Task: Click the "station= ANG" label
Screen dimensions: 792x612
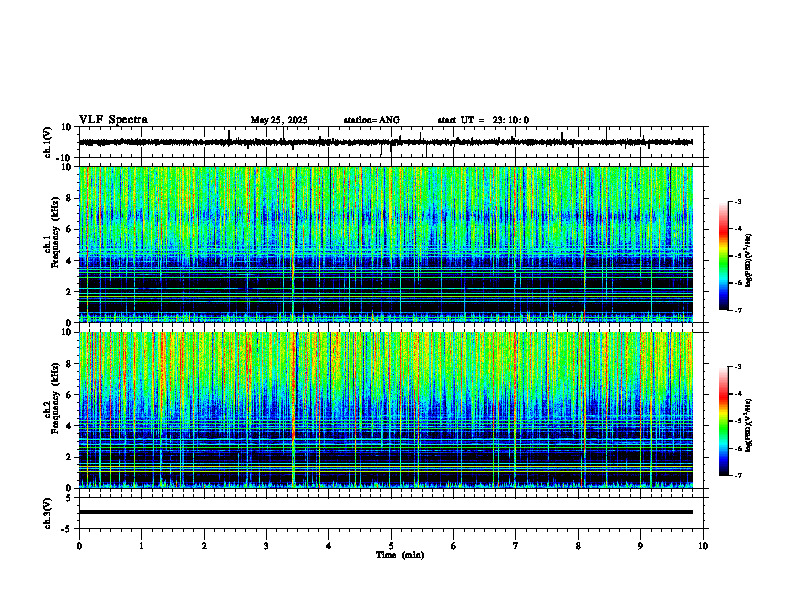Action: pos(372,120)
